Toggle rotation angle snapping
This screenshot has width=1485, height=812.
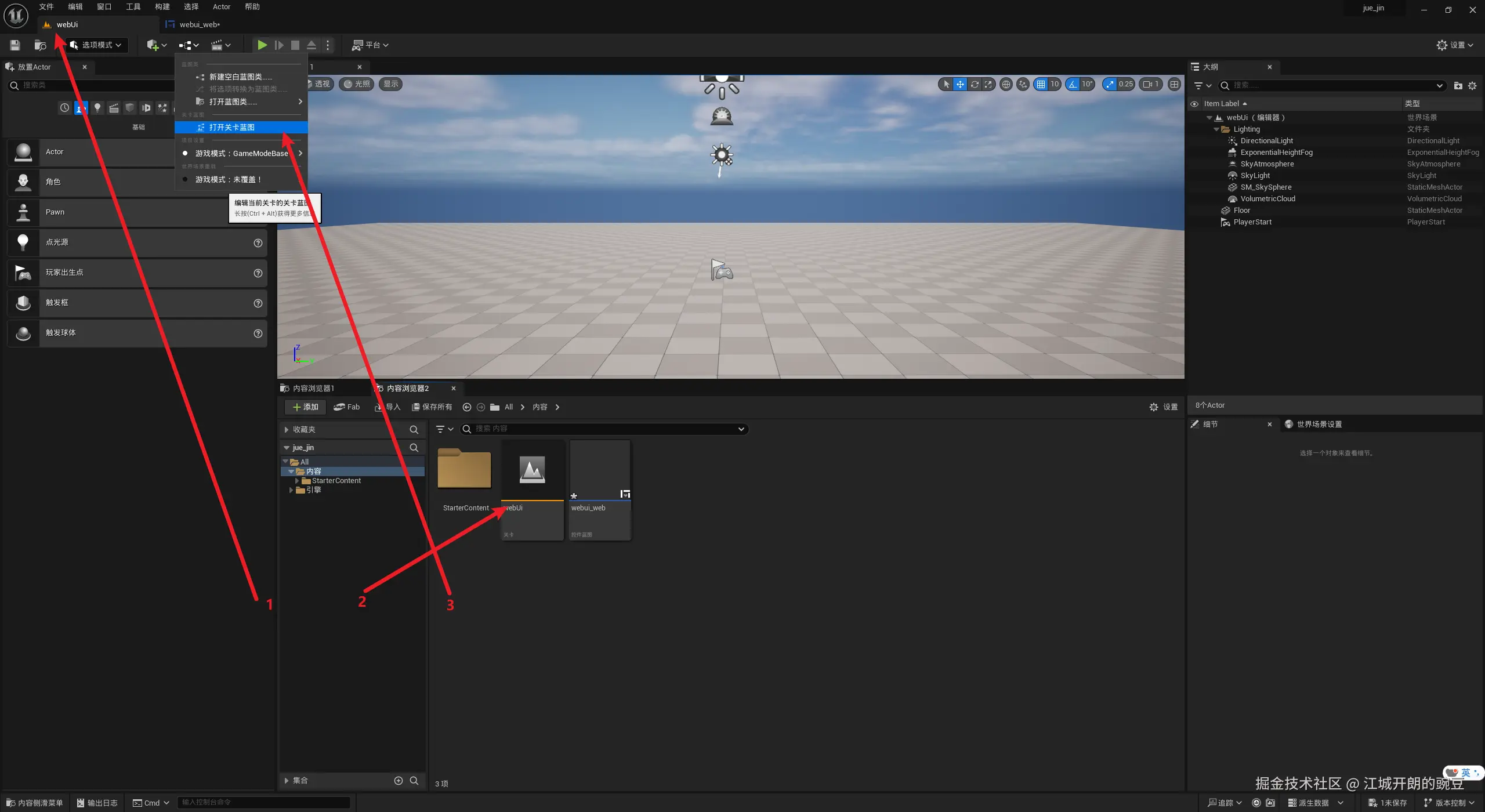pos(1073,84)
